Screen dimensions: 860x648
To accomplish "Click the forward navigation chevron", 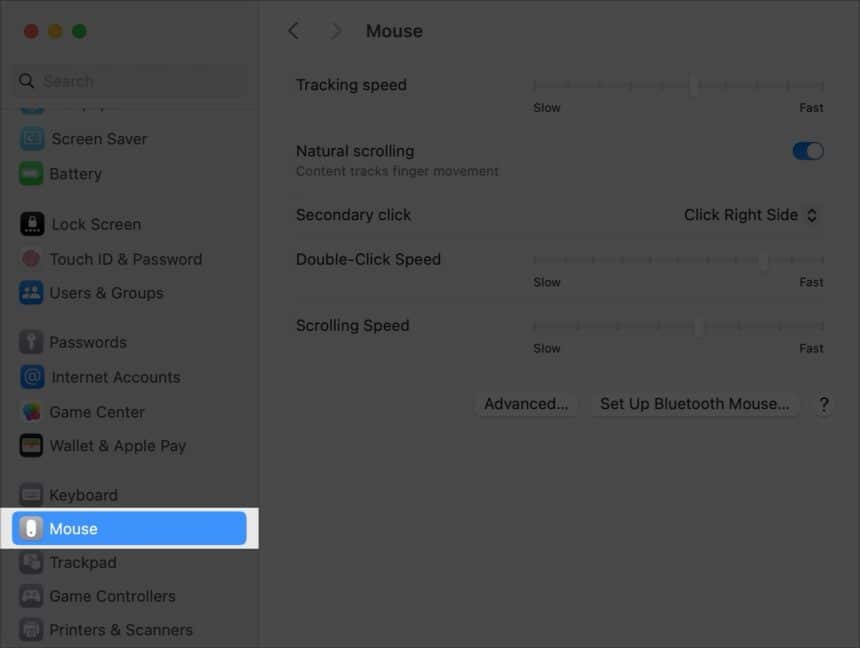I will pyautogui.click(x=336, y=31).
